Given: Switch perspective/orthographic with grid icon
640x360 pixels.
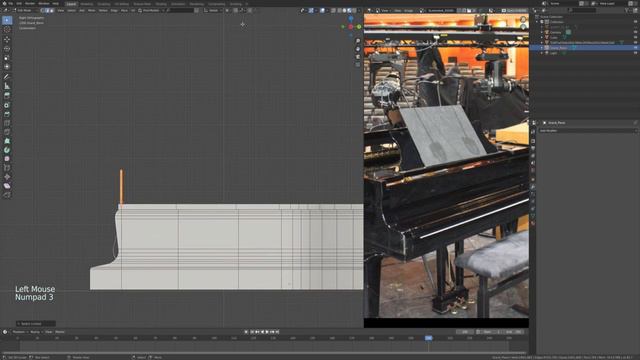Looking at the screenshot, I should click(358, 64).
